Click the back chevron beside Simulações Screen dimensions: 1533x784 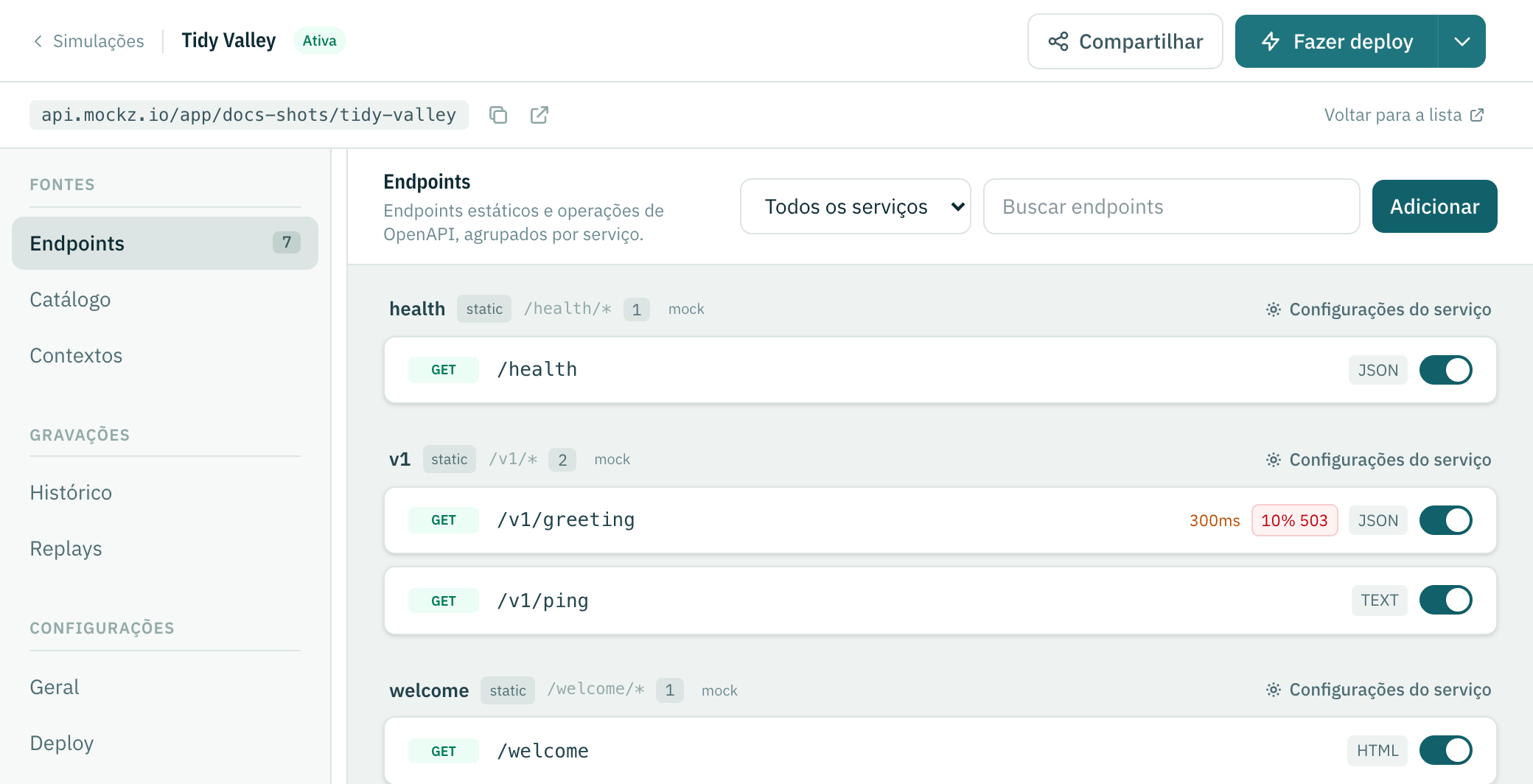coord(38,41)
